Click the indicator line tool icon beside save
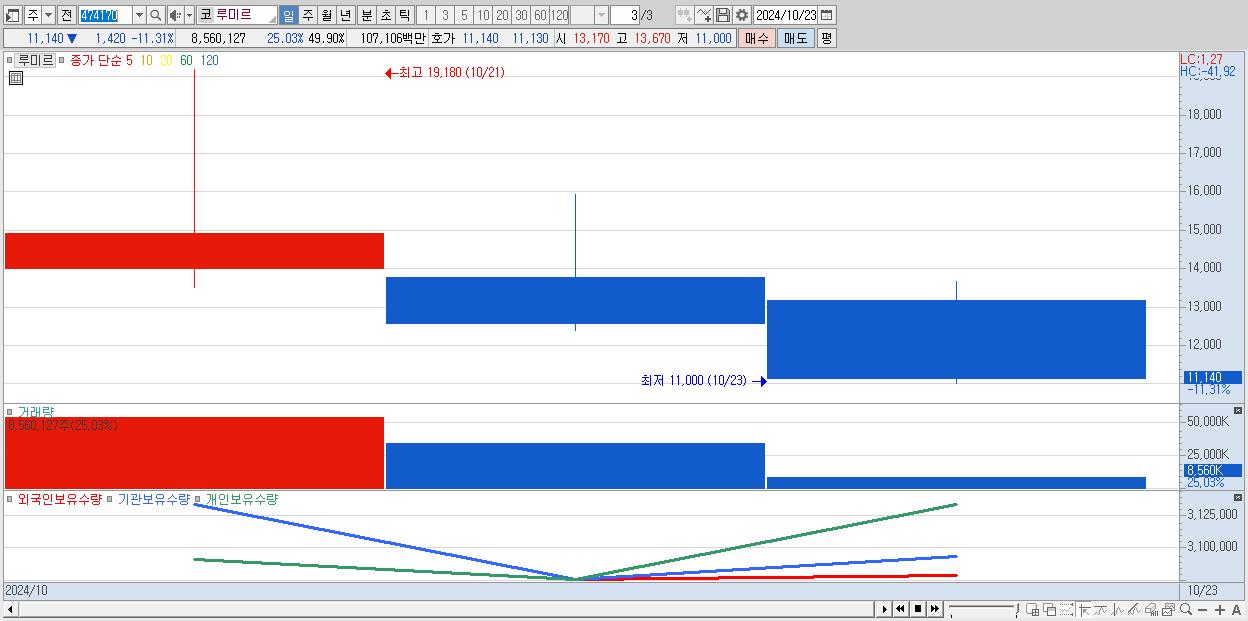 pos(704,15)
